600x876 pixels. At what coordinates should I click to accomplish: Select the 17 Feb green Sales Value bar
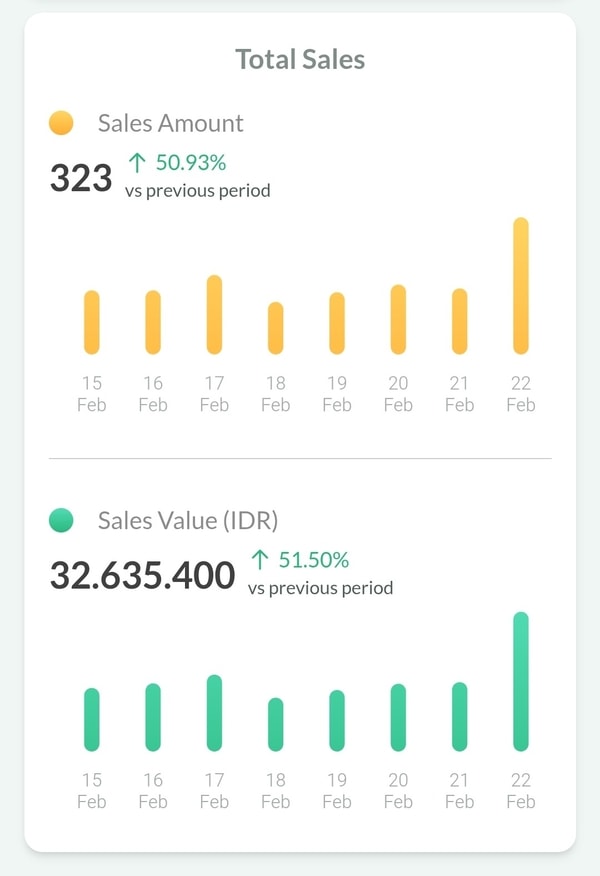click(214, 713)
